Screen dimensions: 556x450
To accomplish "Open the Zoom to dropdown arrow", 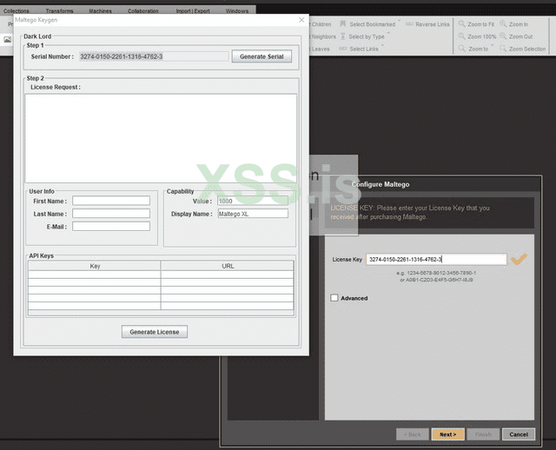I will (x=492, y=45).
